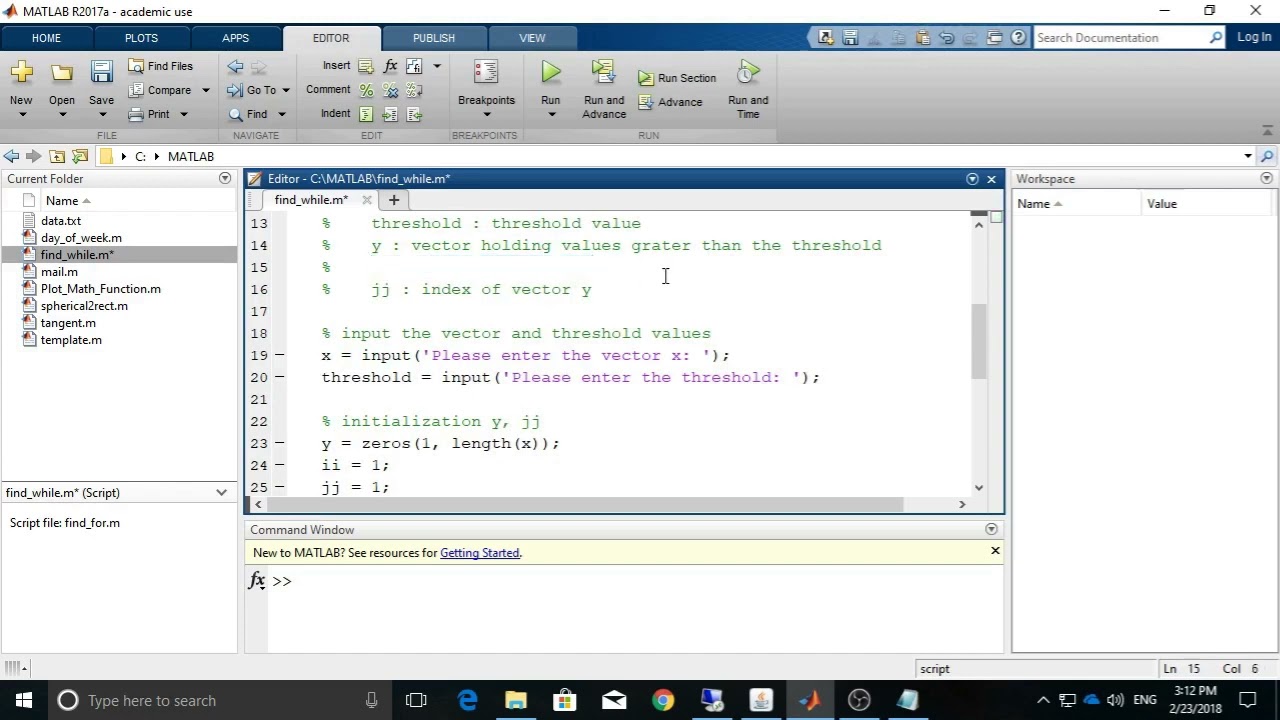Click the Open folder icon
This screenshot has width=1280, height=720.
[62, 72]
